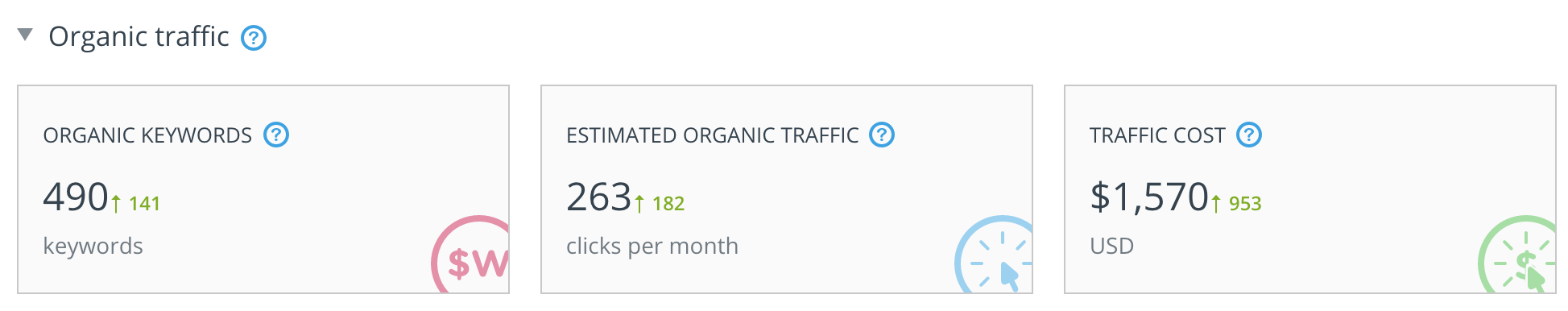Click the green 182 traffic increase indicator
The height and width of the screenshot is (311, 1568).
click(660, 204)
